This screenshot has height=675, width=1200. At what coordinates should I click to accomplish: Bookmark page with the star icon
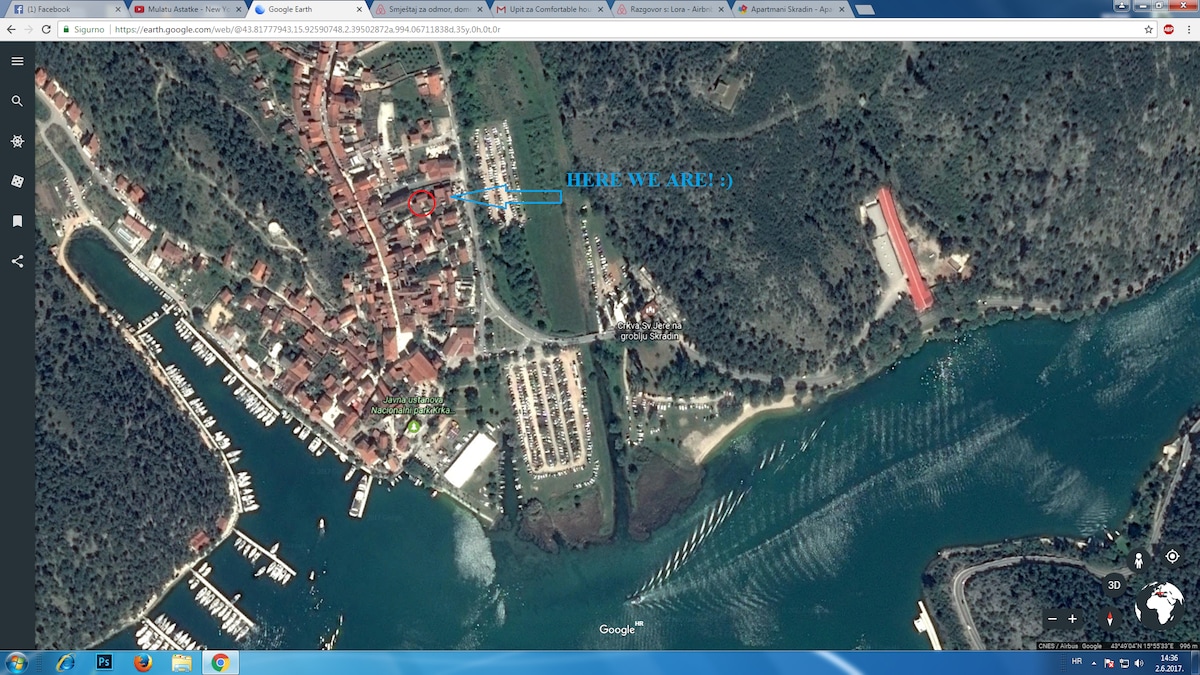(1149, 29)
